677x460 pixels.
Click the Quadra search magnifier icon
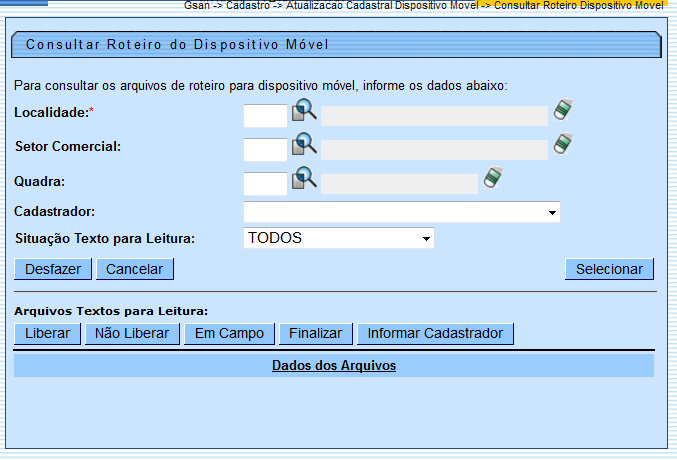304,180
